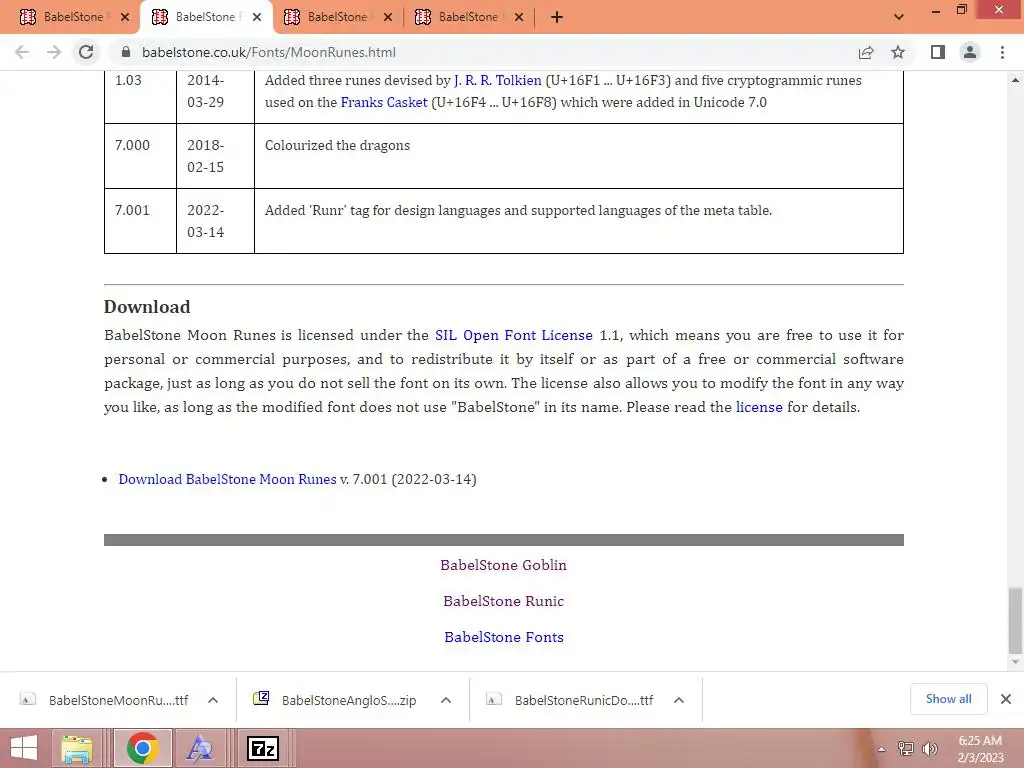Screen dimensions: 1024x768
Task: Expand options for BabelStoneRunicDo....ttf download
Action: [x=679, y=700]
